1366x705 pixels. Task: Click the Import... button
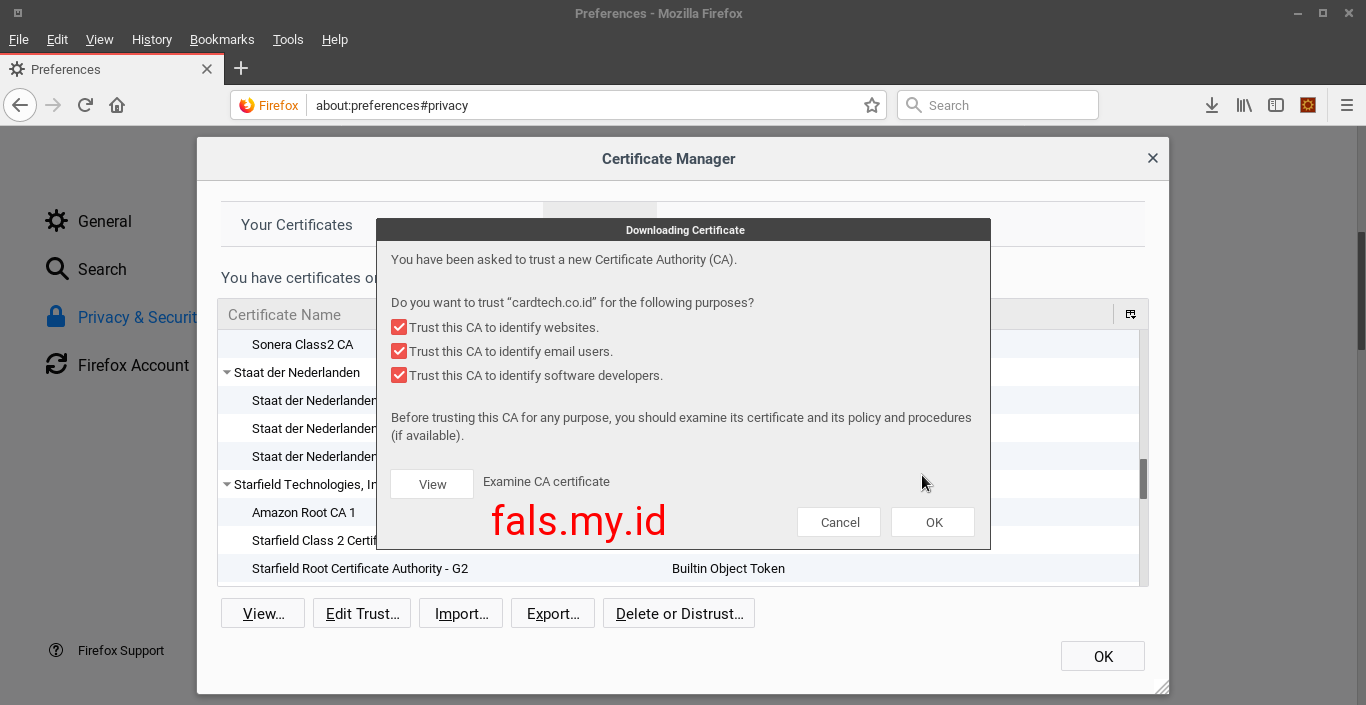tap(461, 613)
